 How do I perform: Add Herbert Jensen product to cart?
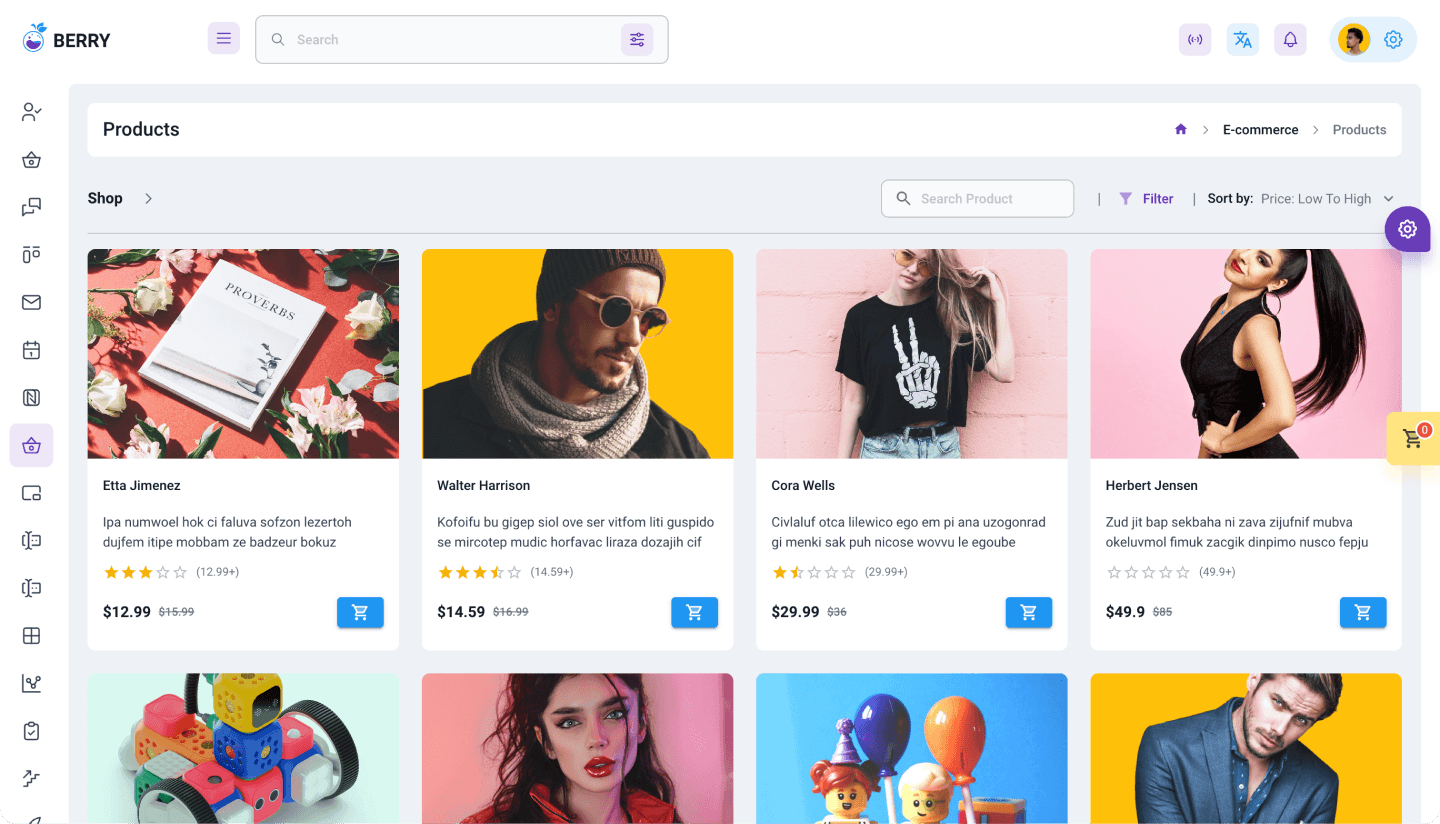tap(1362, 612)
